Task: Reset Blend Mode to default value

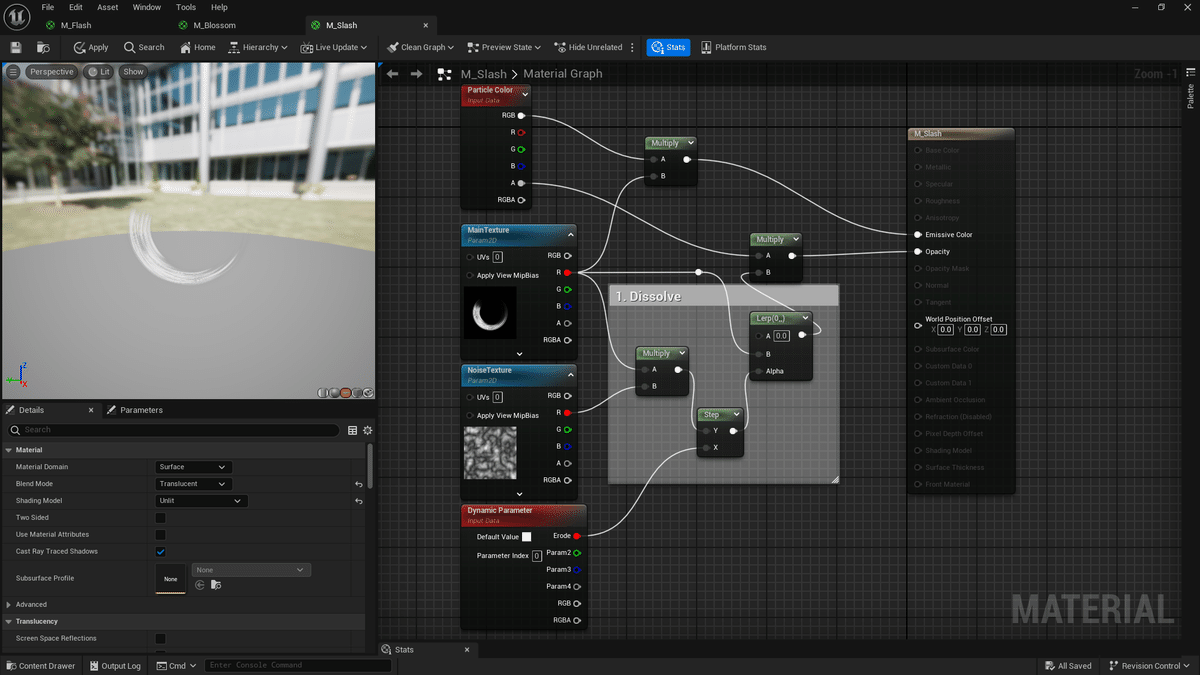Action: tap(358, 484)
